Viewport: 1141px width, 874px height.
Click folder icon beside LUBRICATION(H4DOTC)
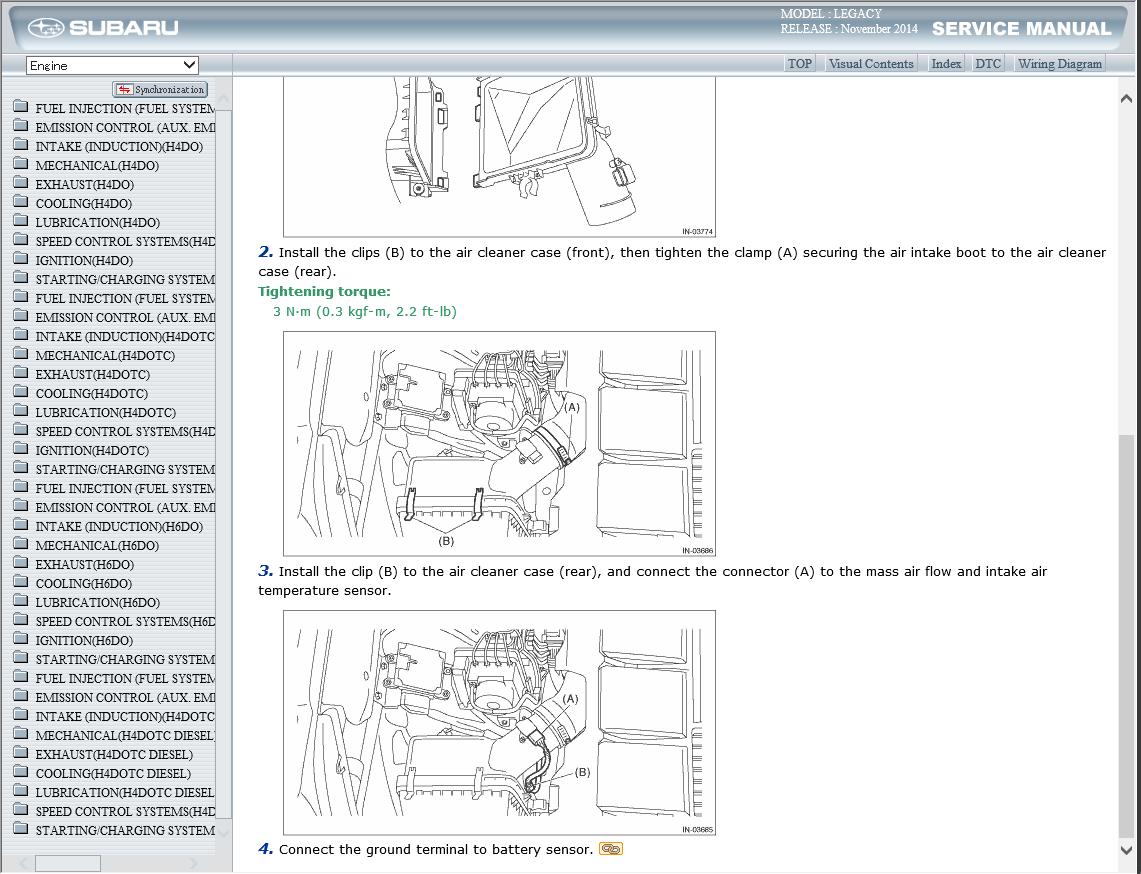coord(20,410)
